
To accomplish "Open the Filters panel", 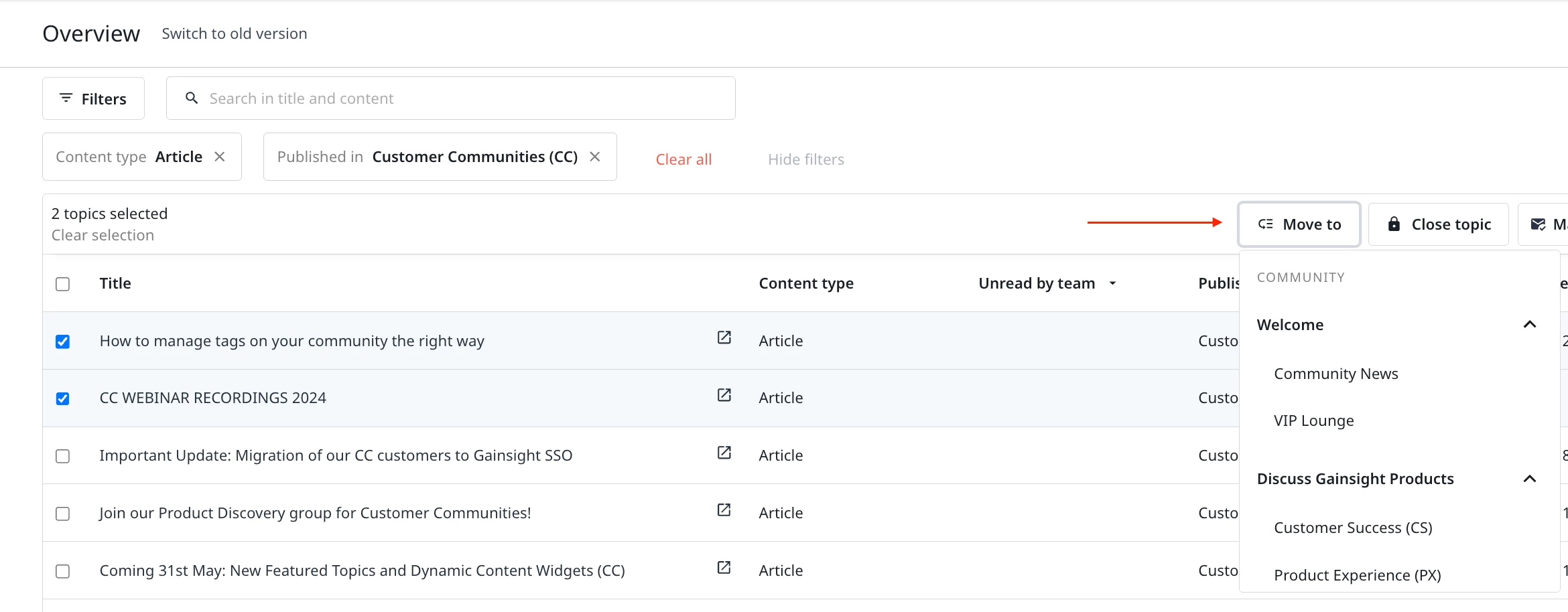I will coord(93,98).
